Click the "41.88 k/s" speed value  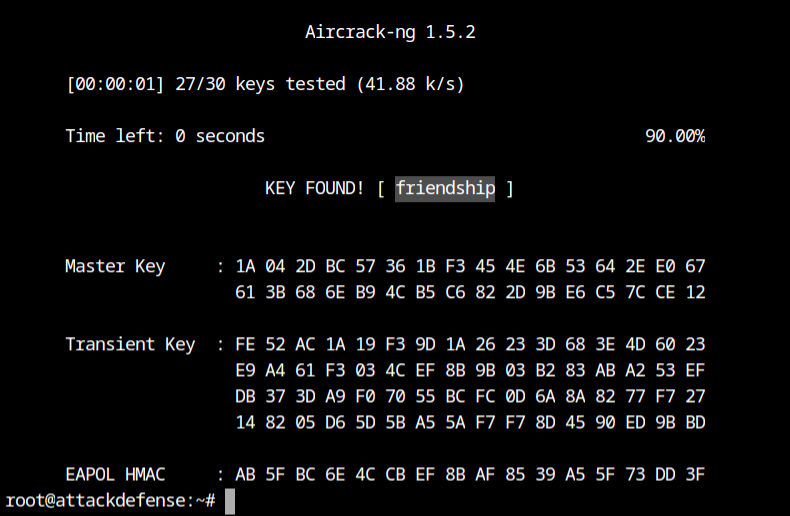410,84
